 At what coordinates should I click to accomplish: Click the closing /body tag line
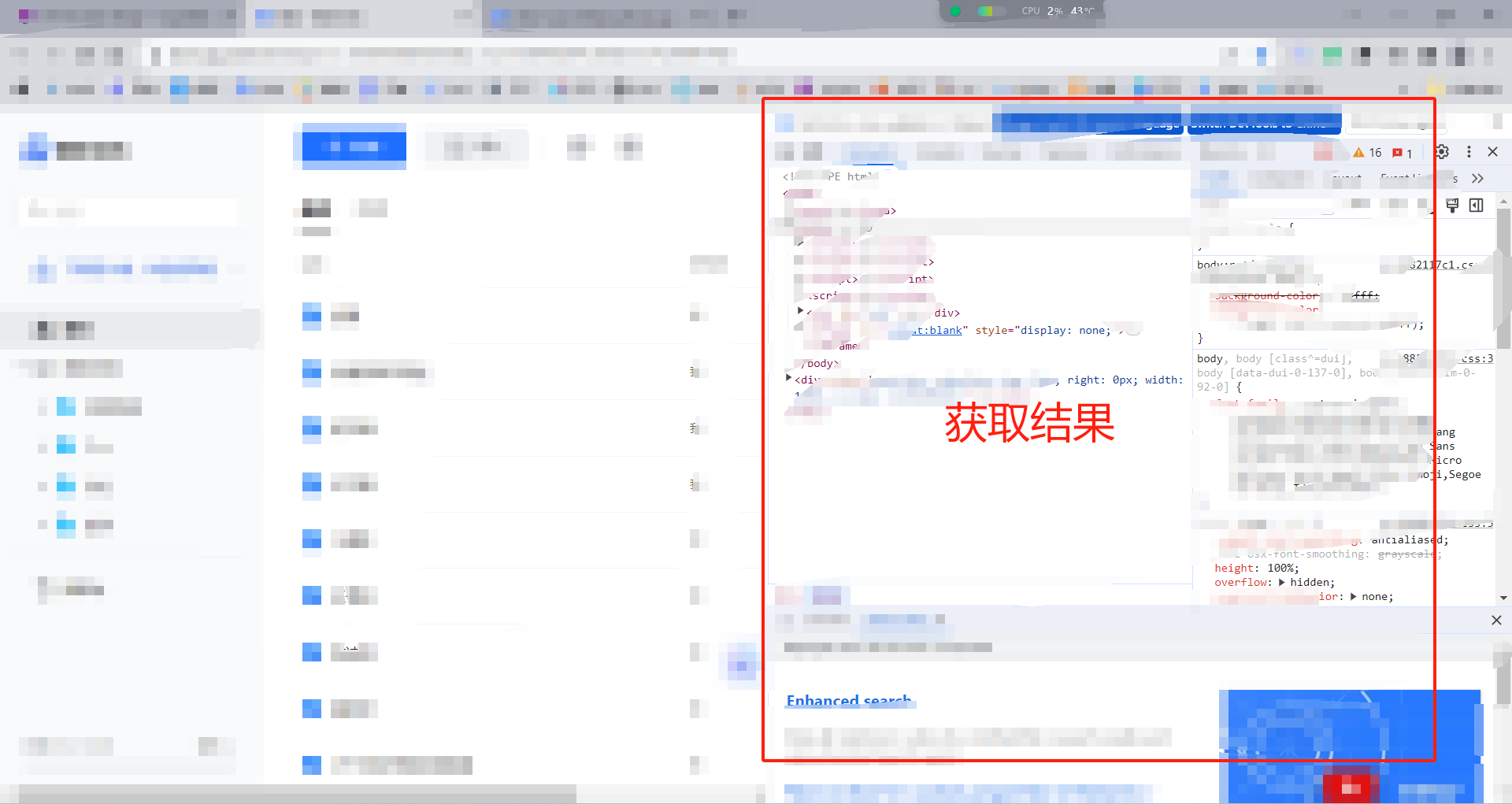[821, 364]
